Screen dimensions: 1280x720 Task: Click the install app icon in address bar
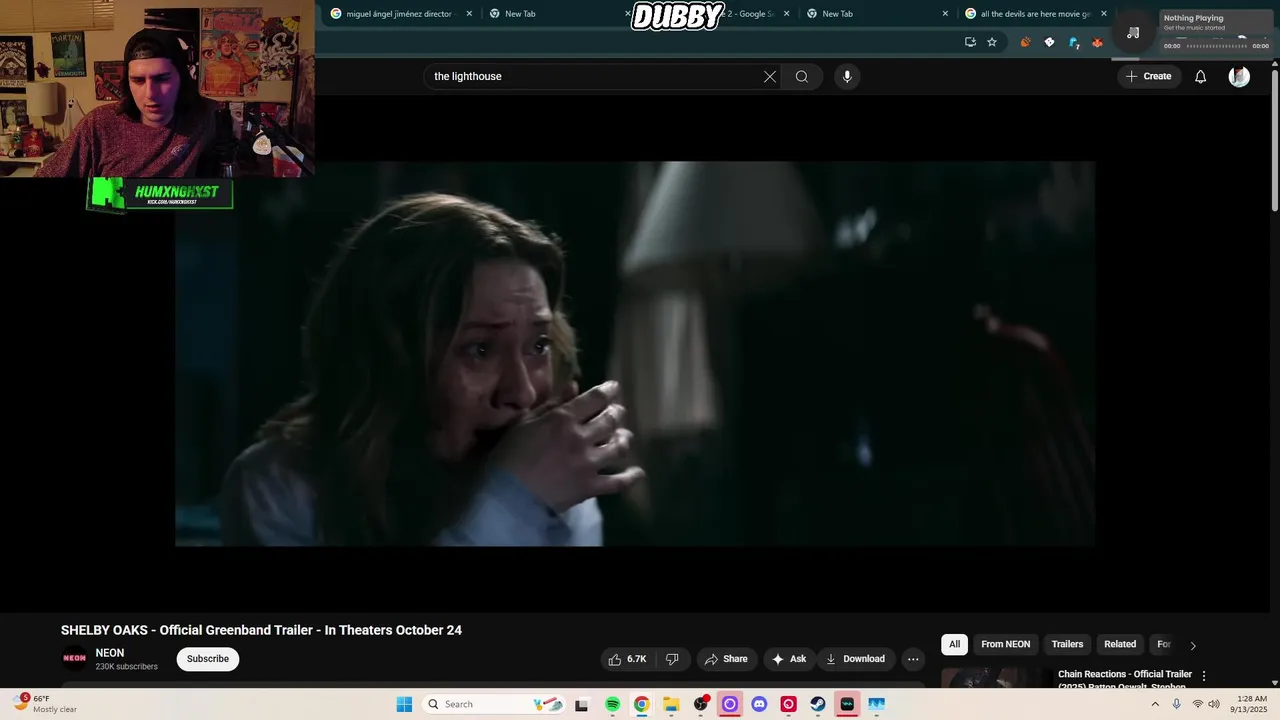coord(970,42)
